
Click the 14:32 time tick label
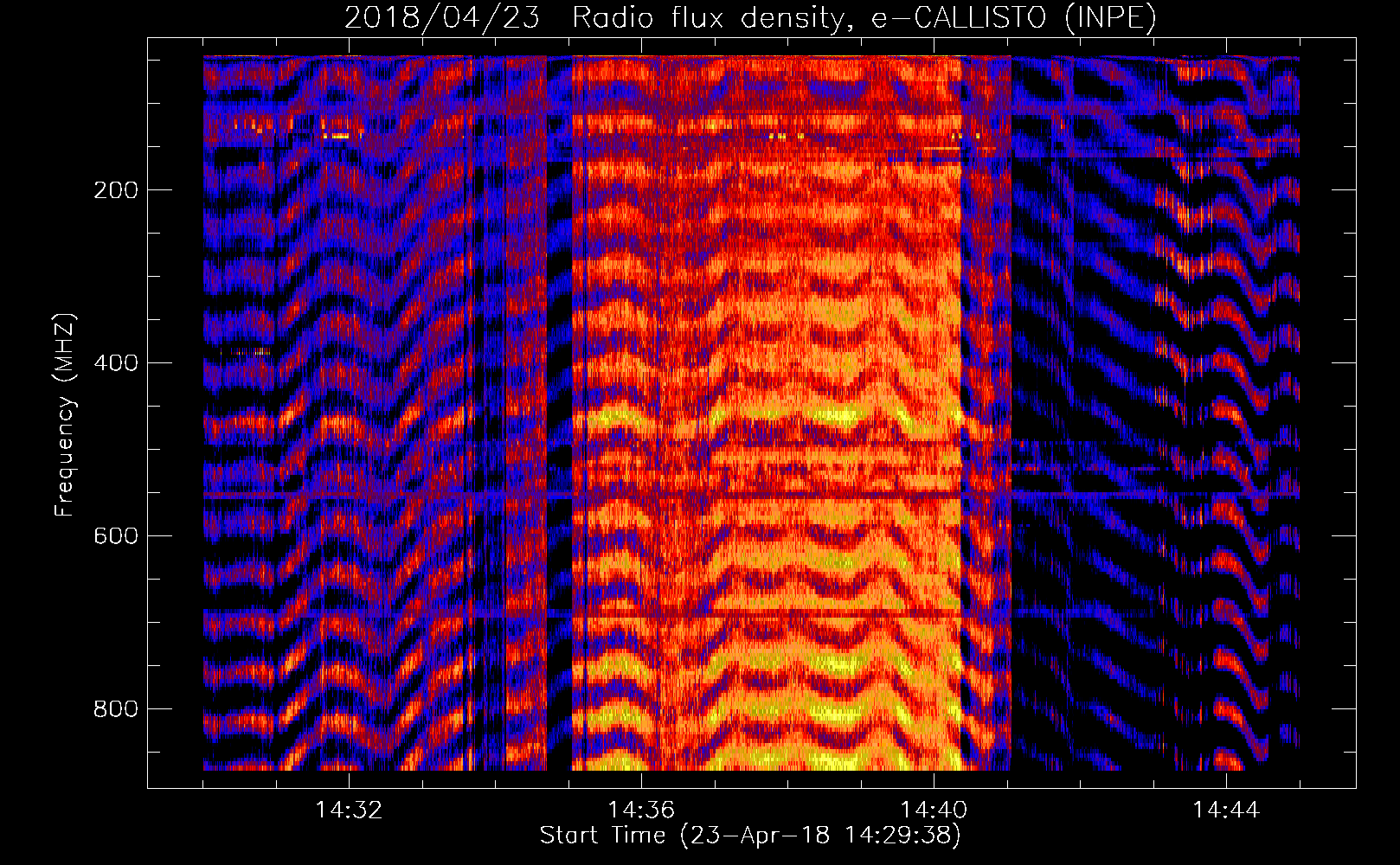[349, 811]
